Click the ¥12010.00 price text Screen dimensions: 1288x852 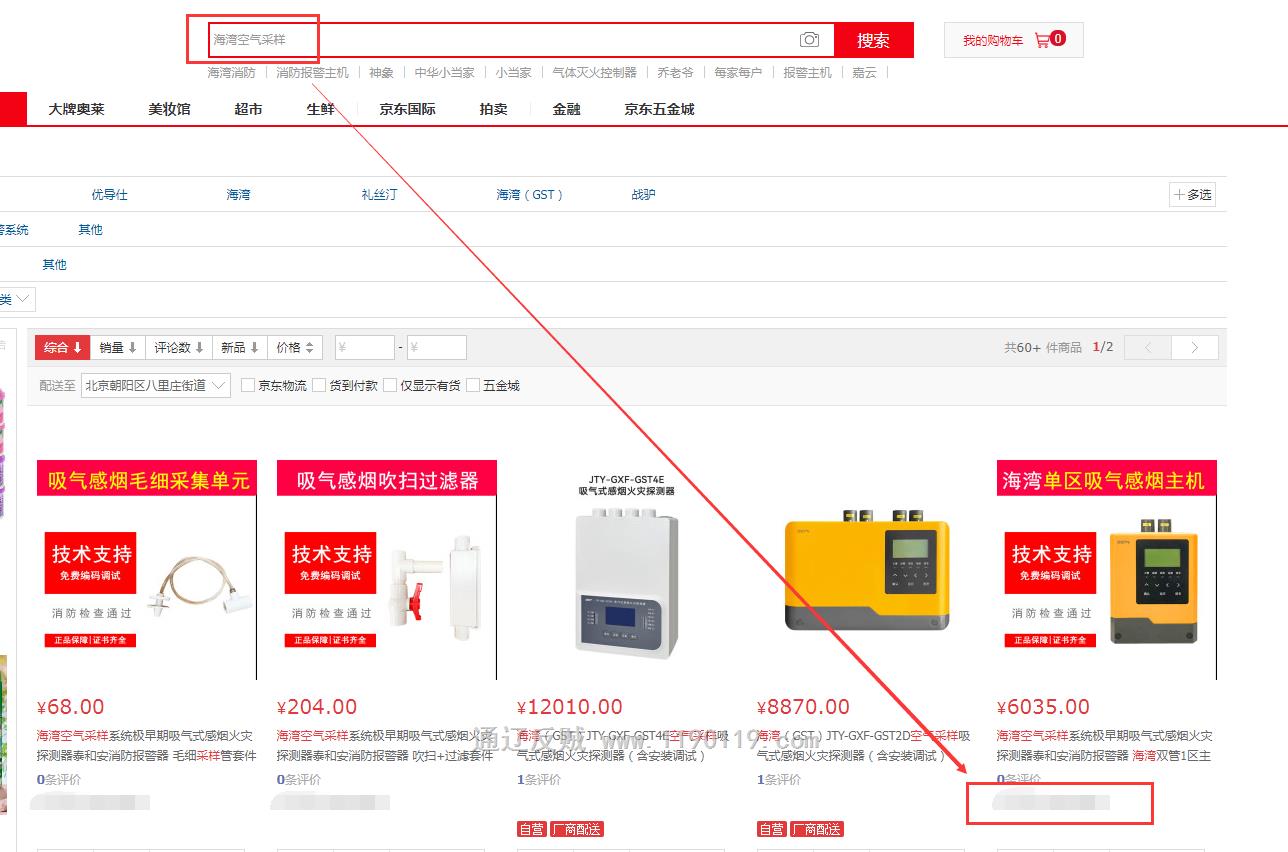(x=570, y=707)
